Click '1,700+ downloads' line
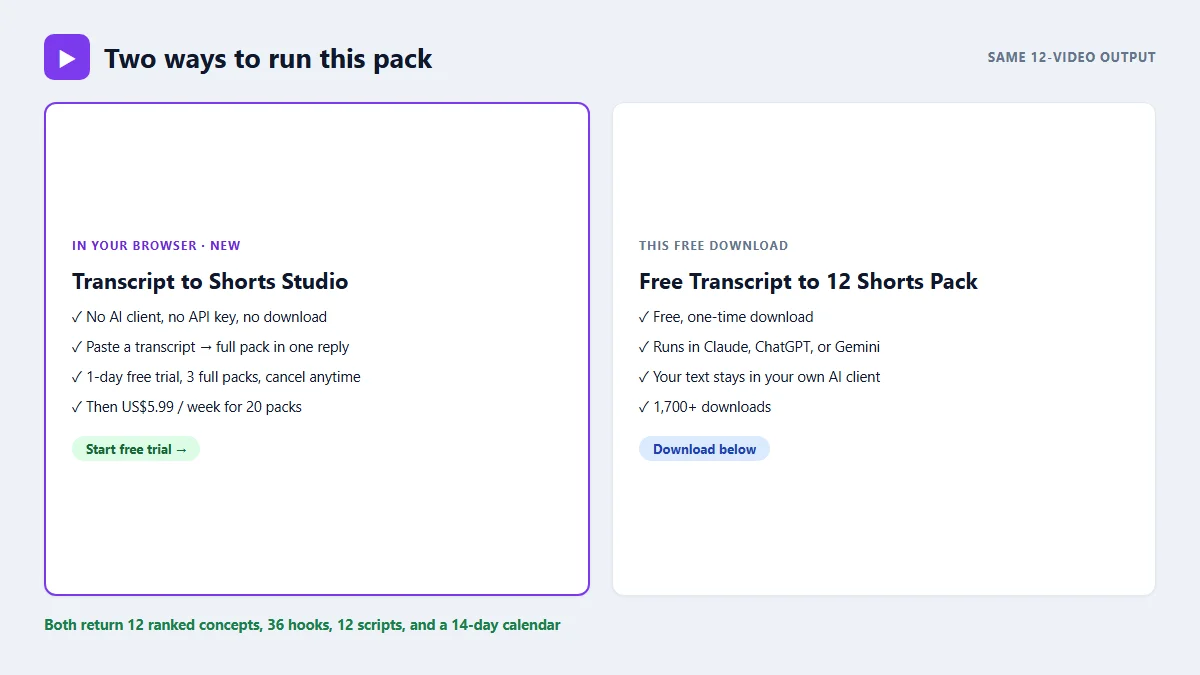This screenshot has width=1200, height=675. tap(705, 407)
